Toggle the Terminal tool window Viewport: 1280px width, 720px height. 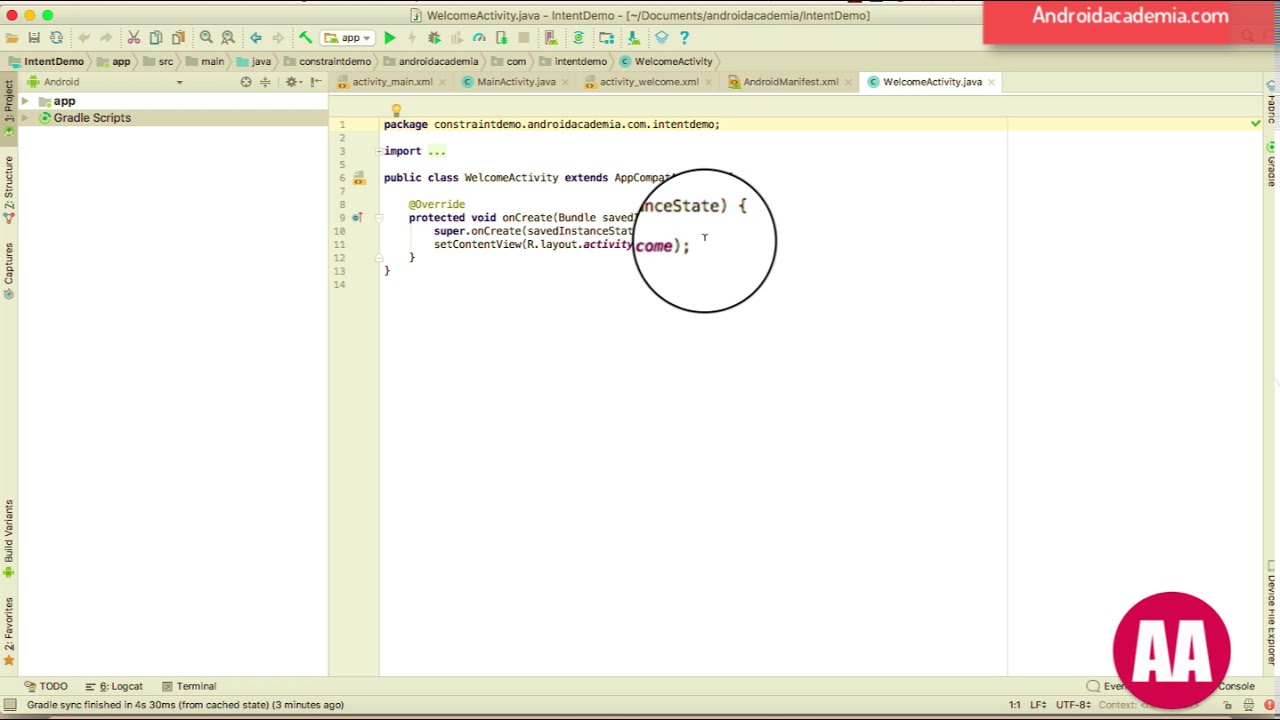coord(189,686)
